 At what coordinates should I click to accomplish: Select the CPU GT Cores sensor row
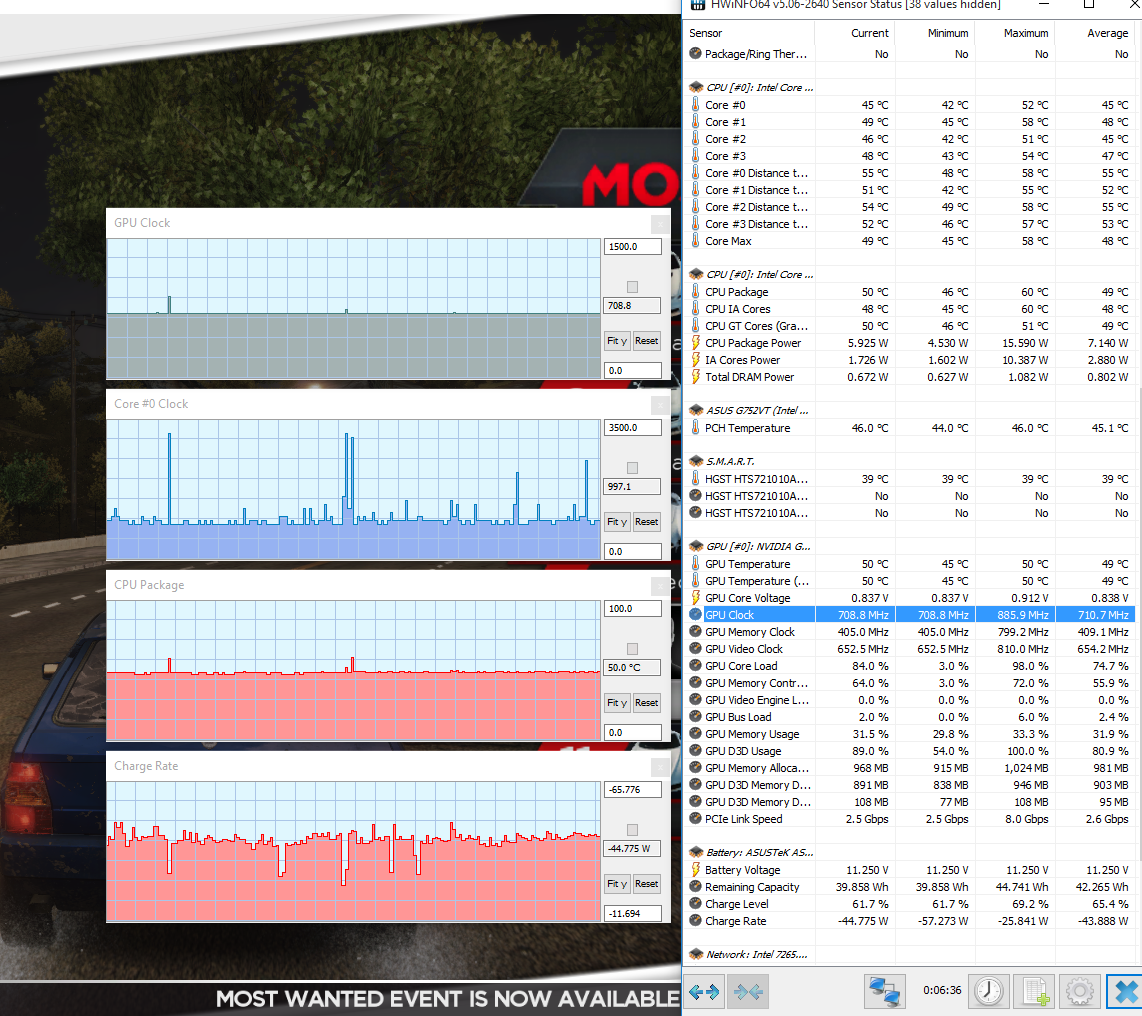point(910,326)
